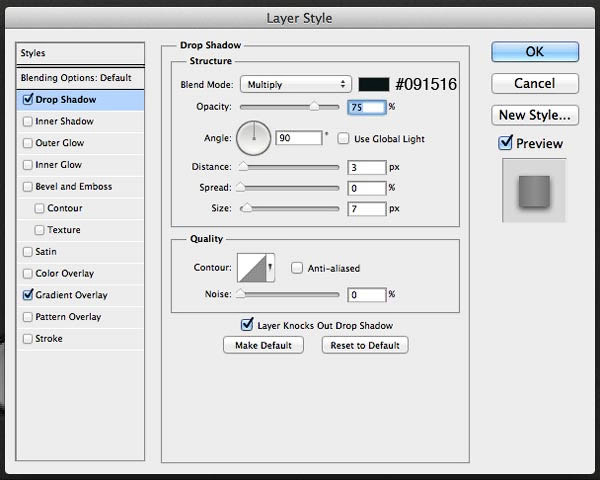Select the Styles list header
The height and width of the screenshot is (480, 600).
pyautogui.click(x=80, y=53)
